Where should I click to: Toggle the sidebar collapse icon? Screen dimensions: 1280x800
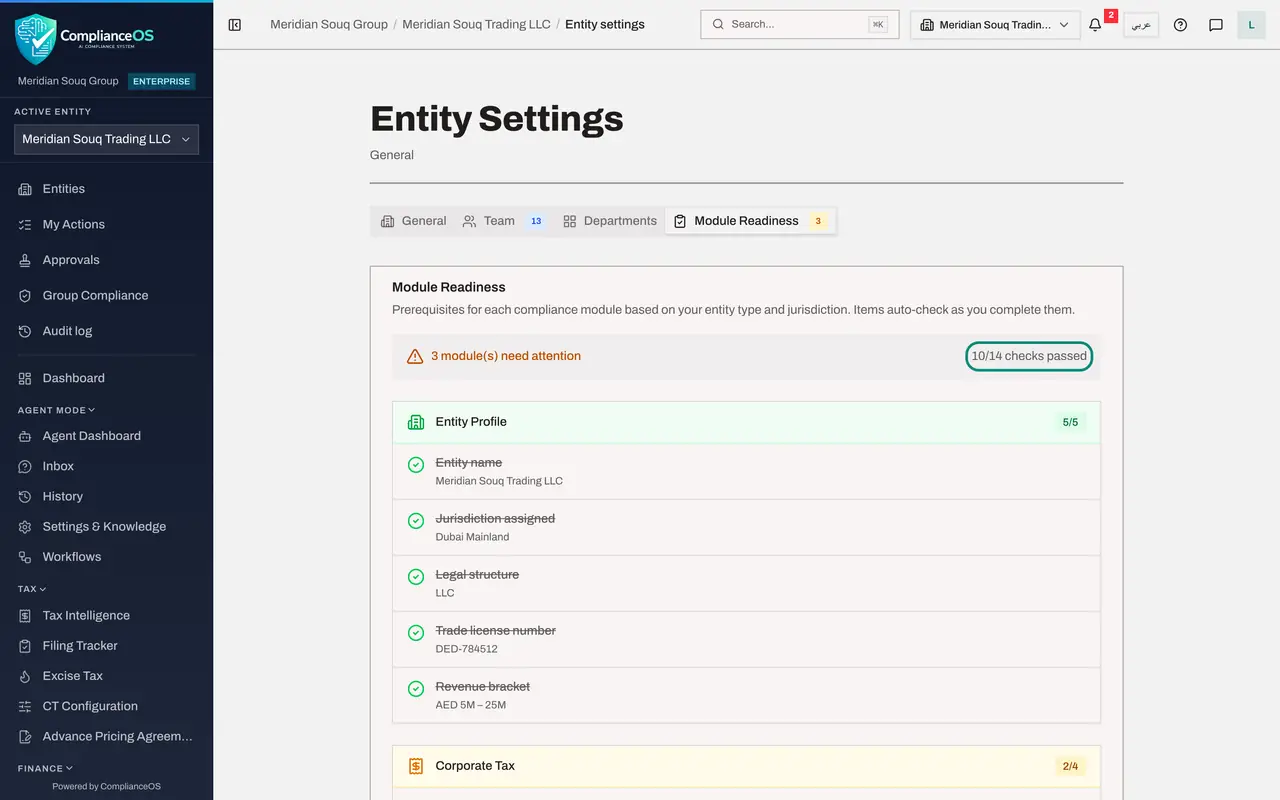click(x=235, y=25)
